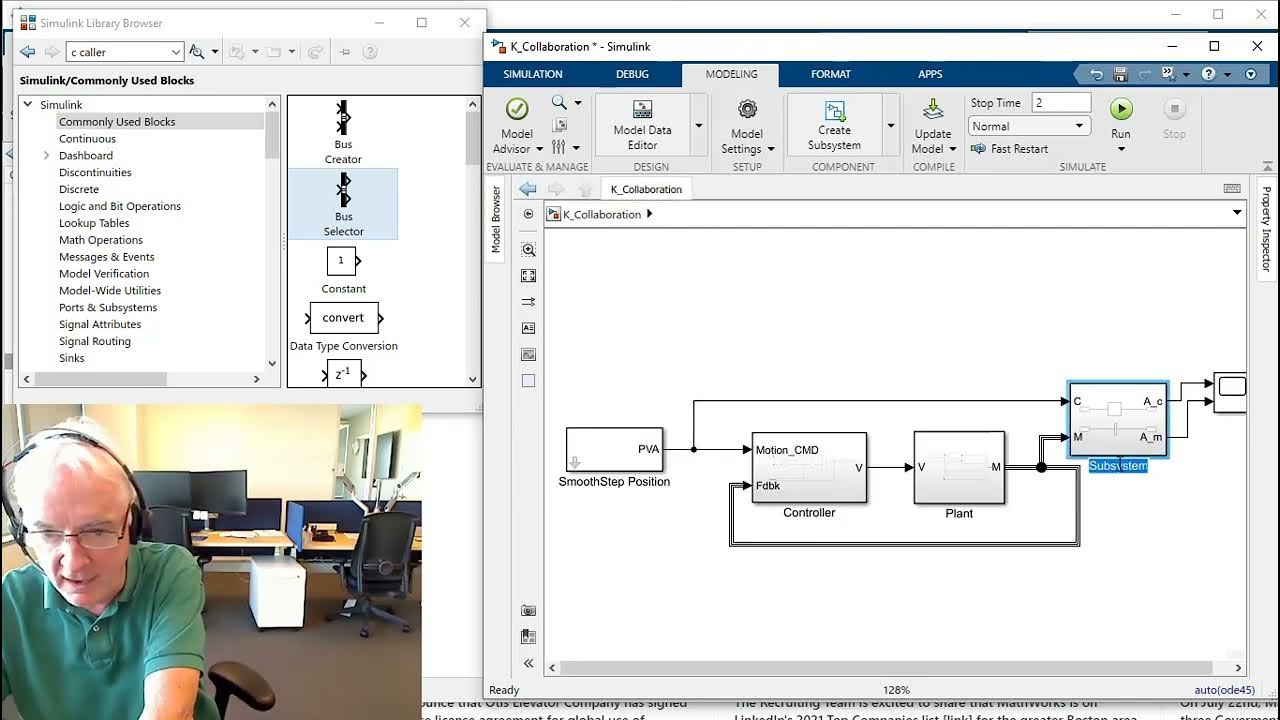Click the Annotation text palette icon
The image size is (1280, 720).
click(528, 328)
